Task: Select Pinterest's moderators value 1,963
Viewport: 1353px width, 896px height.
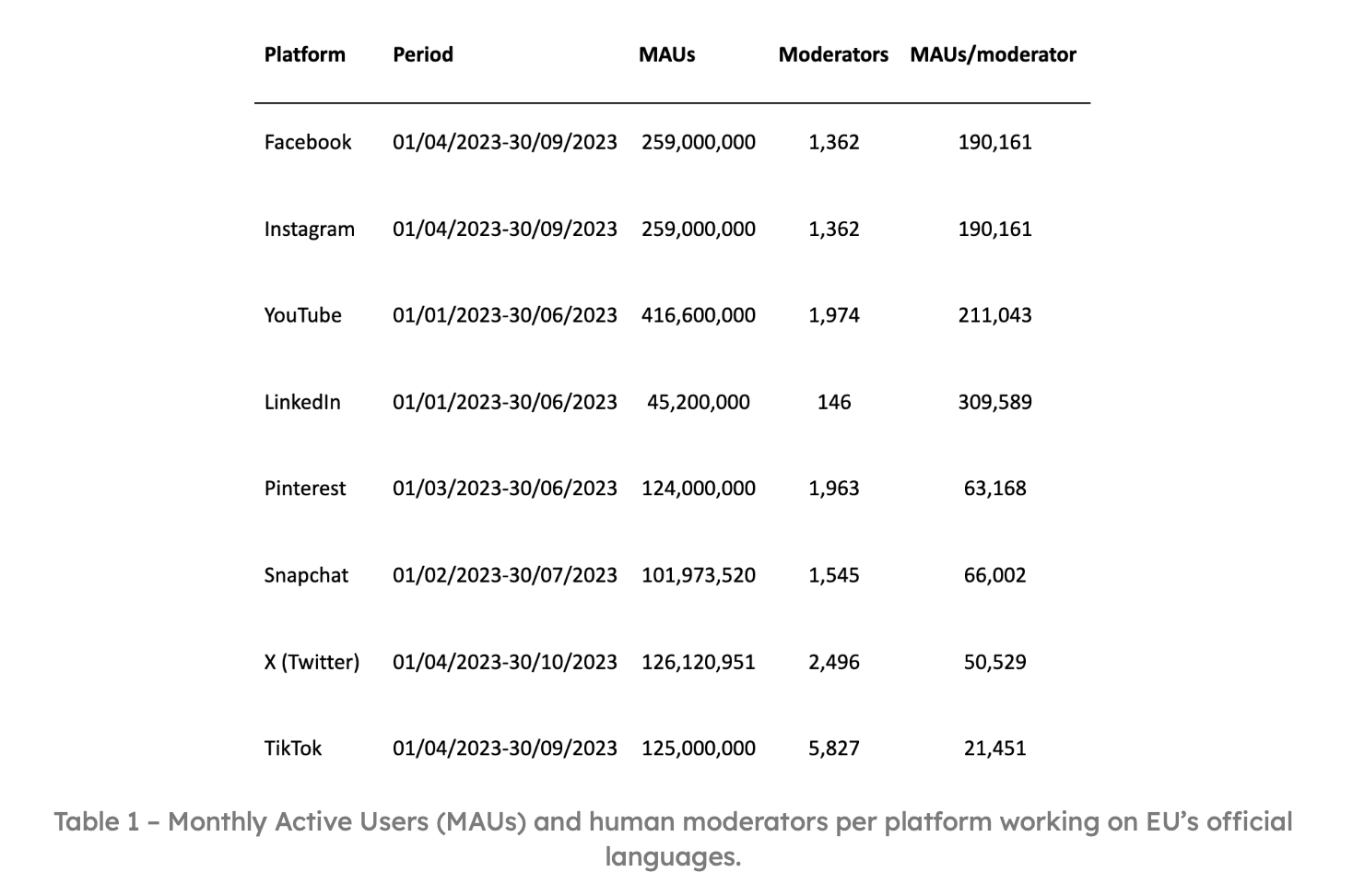Action: [x=833, y=489]
